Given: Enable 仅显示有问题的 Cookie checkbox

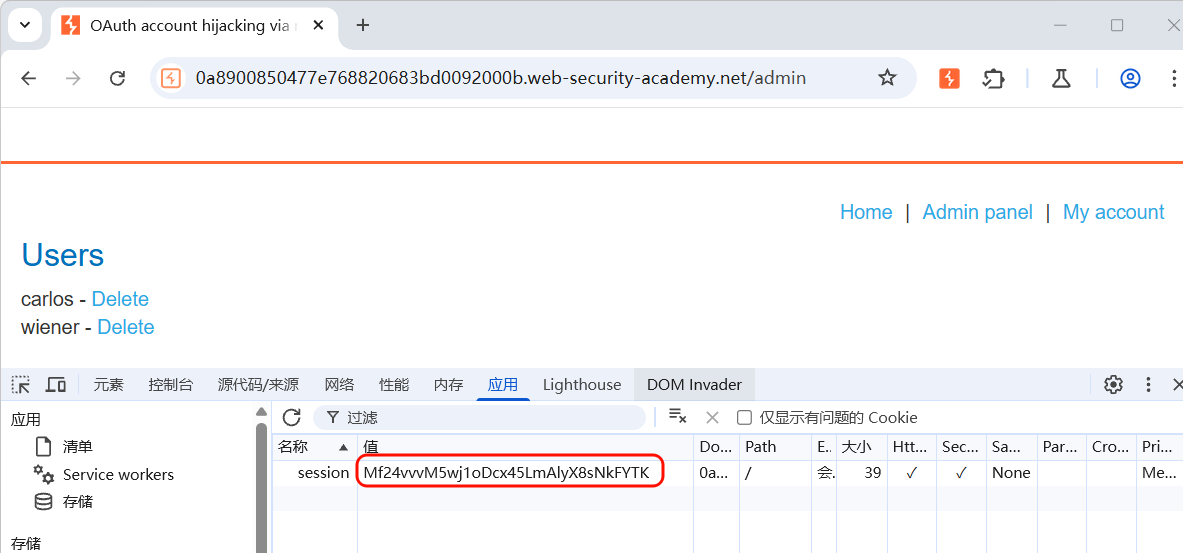Looking at the screenshot, I should pos(744,418).
